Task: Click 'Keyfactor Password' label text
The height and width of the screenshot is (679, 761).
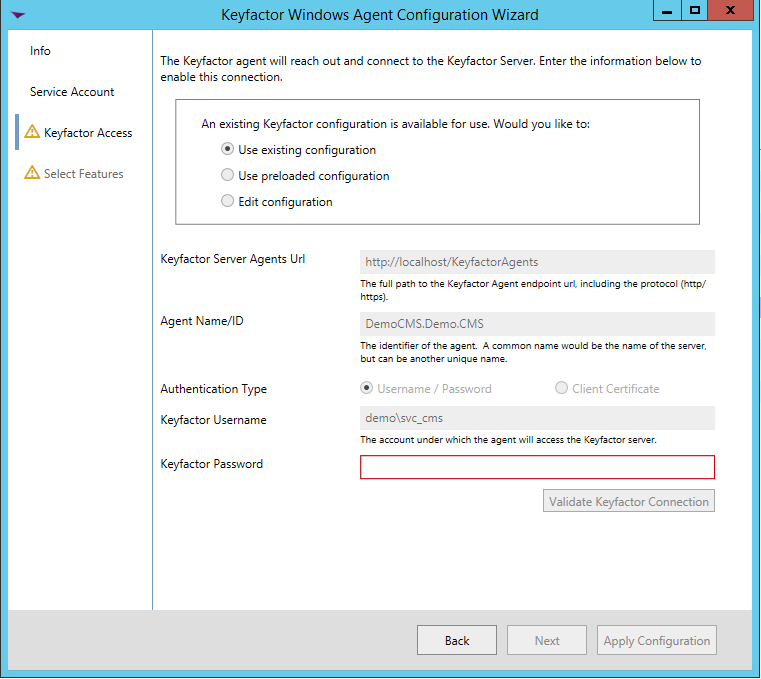Action: pyautogui.click(x=212, y=464)
